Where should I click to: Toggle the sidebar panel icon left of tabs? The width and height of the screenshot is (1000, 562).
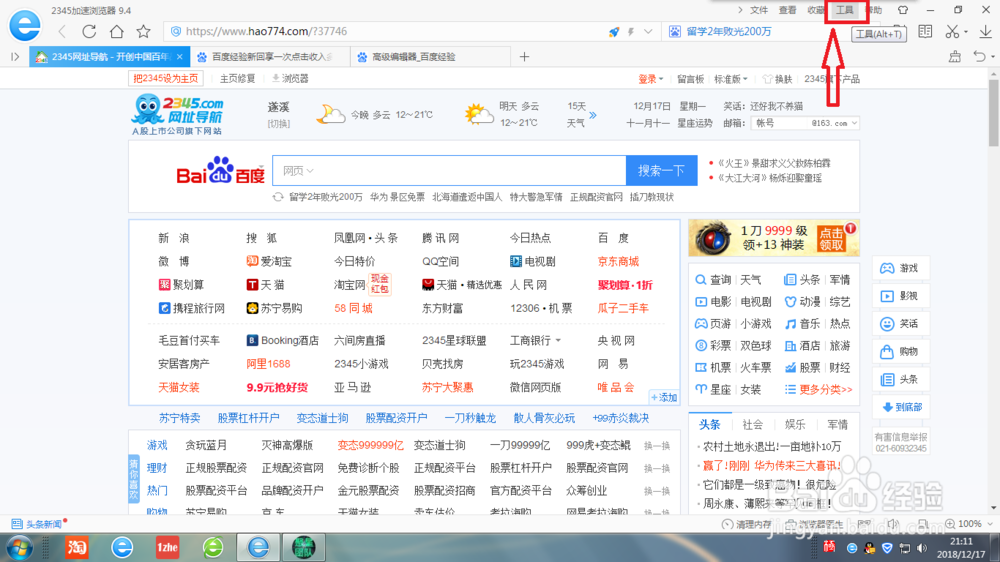pos(15,57)
